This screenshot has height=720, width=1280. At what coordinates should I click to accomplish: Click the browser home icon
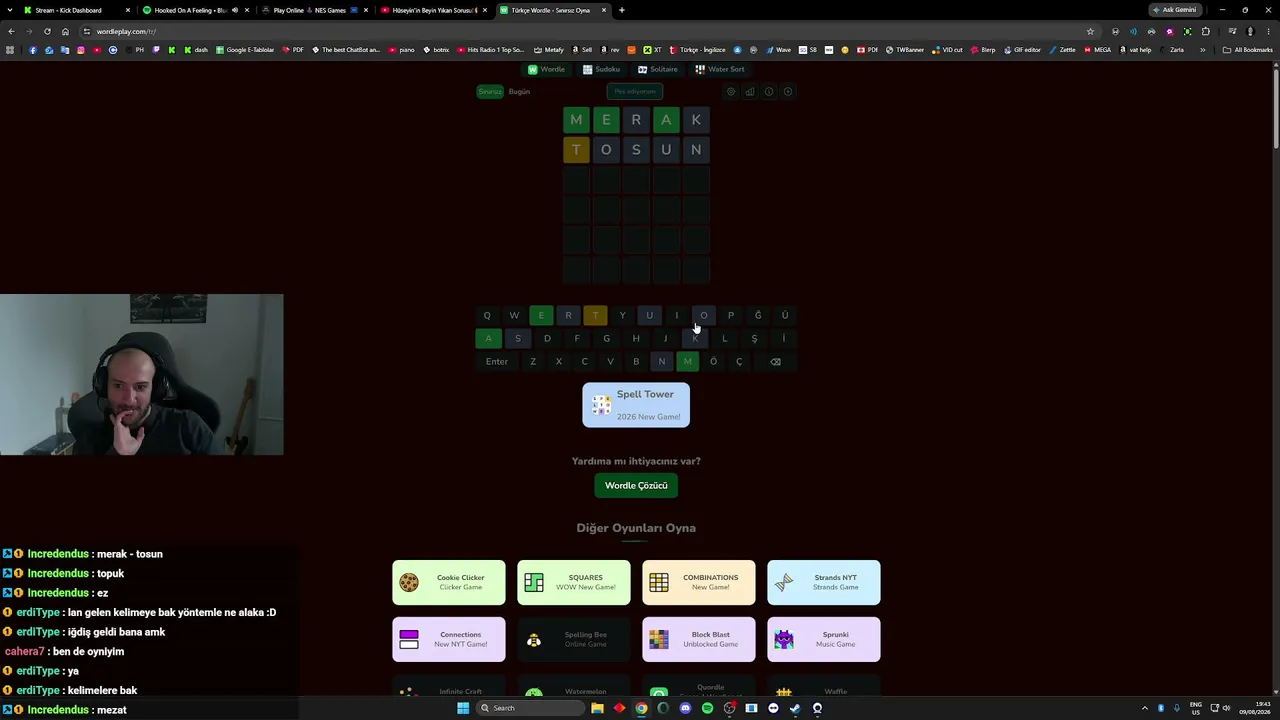coord(65,31)
